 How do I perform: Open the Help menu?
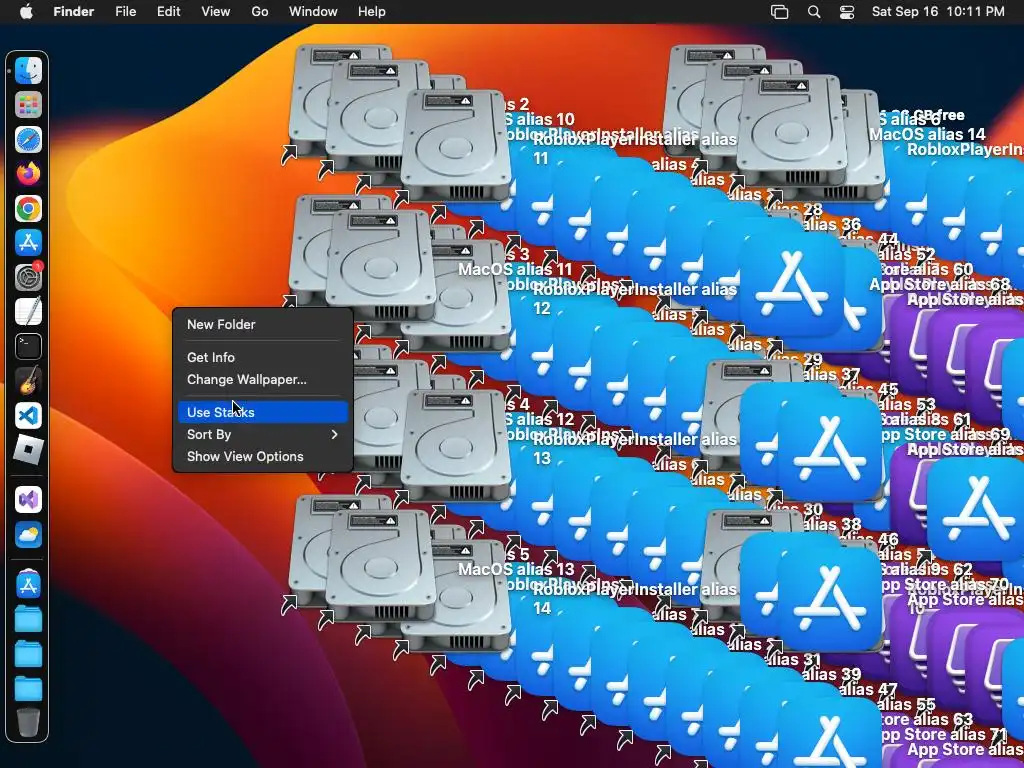tap(372, 12)
